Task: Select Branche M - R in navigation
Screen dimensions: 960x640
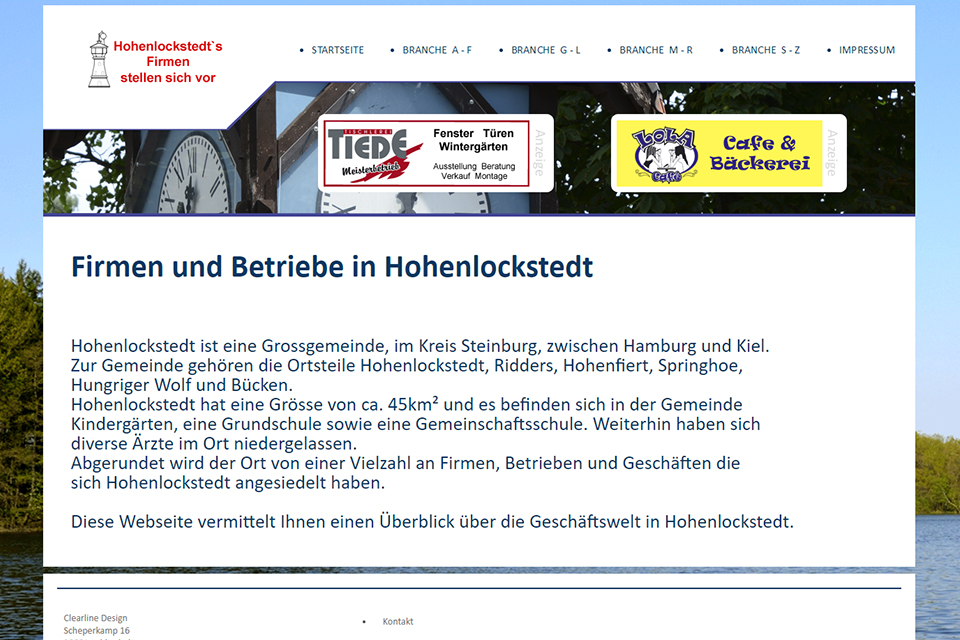Action: click(655, 50)
